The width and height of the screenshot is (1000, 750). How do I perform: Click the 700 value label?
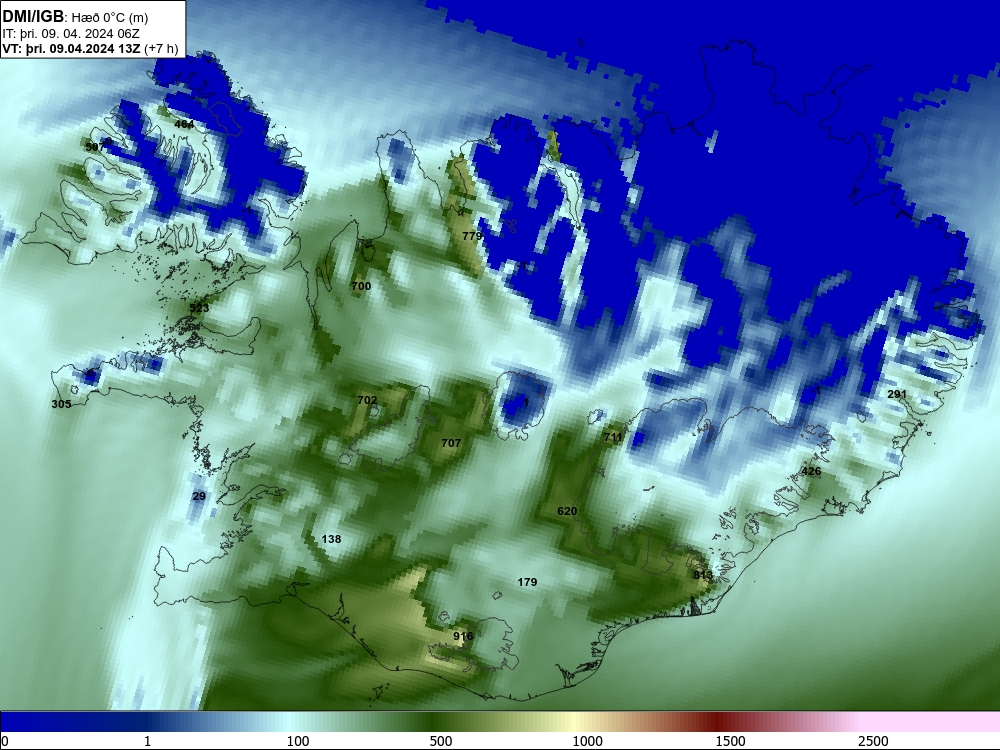[x=361, y=286]
